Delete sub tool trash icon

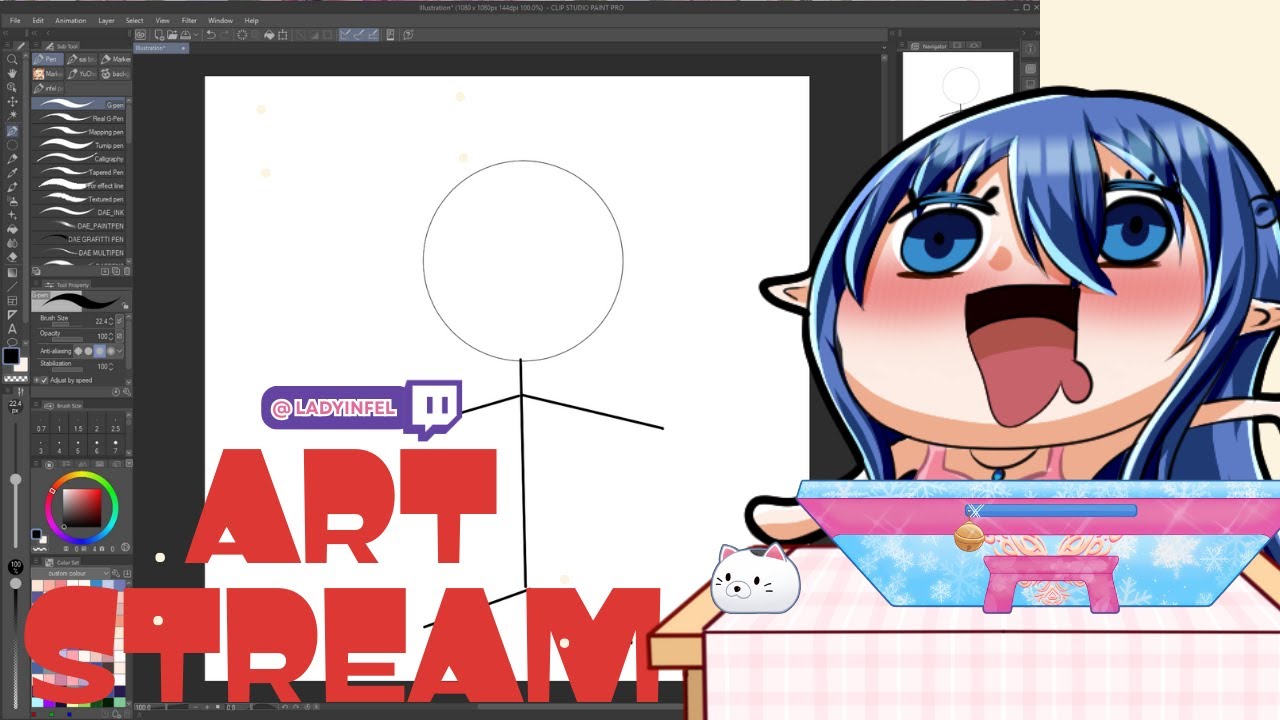point(127,271)
